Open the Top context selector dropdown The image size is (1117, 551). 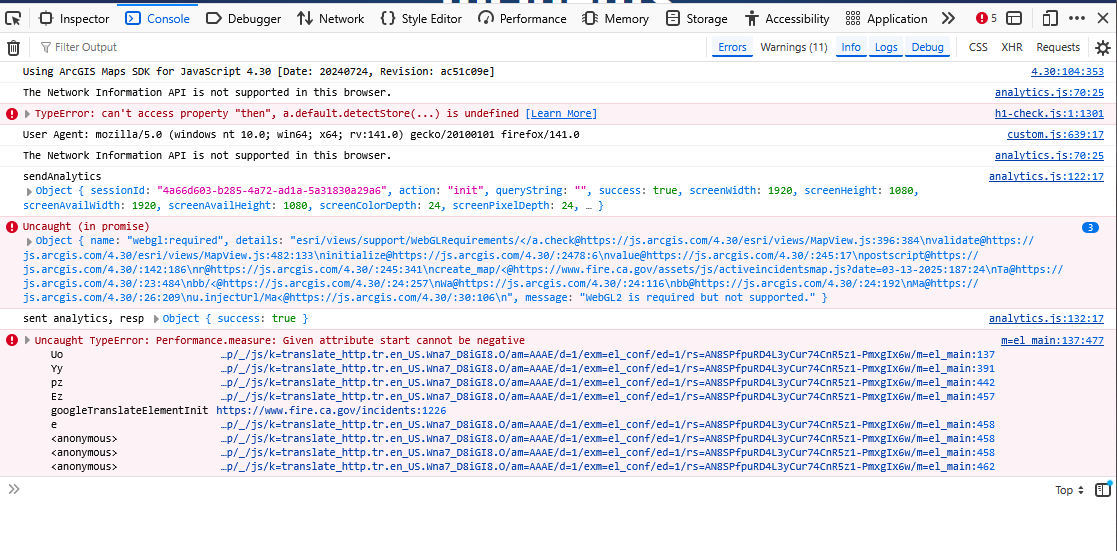1069,490
